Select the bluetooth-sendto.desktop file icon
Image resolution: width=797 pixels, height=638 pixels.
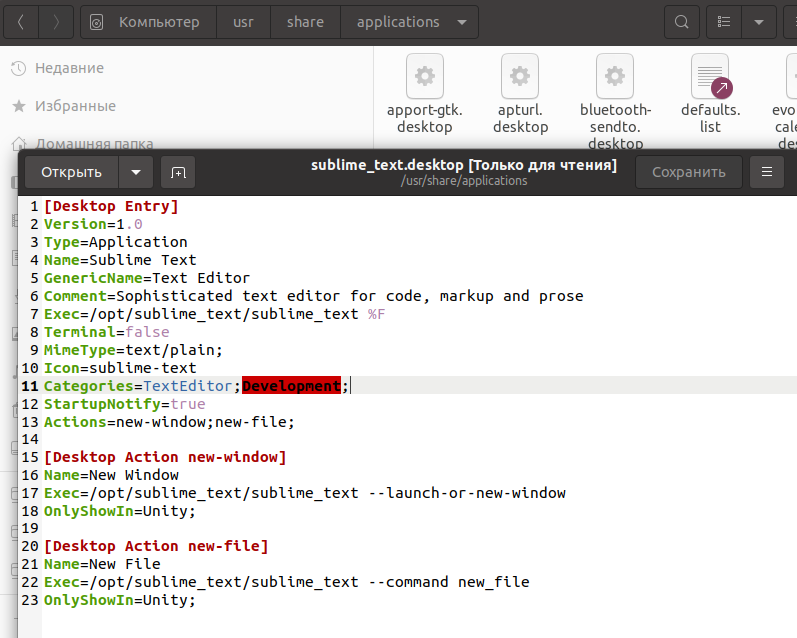pyautogui.click(x=615, y=76)
